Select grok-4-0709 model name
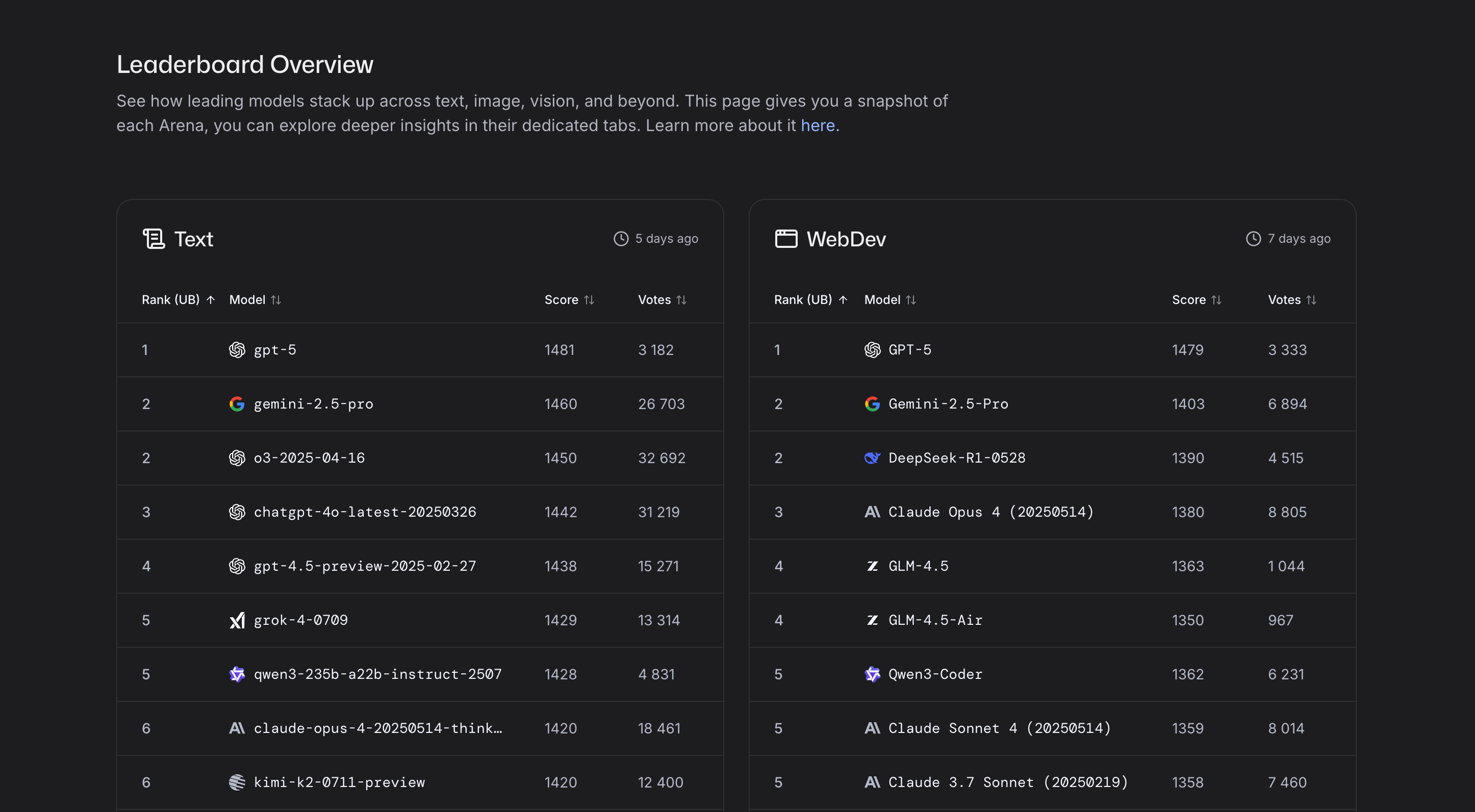Screen dimensions: 1475x812 click(x=300, y=620)
